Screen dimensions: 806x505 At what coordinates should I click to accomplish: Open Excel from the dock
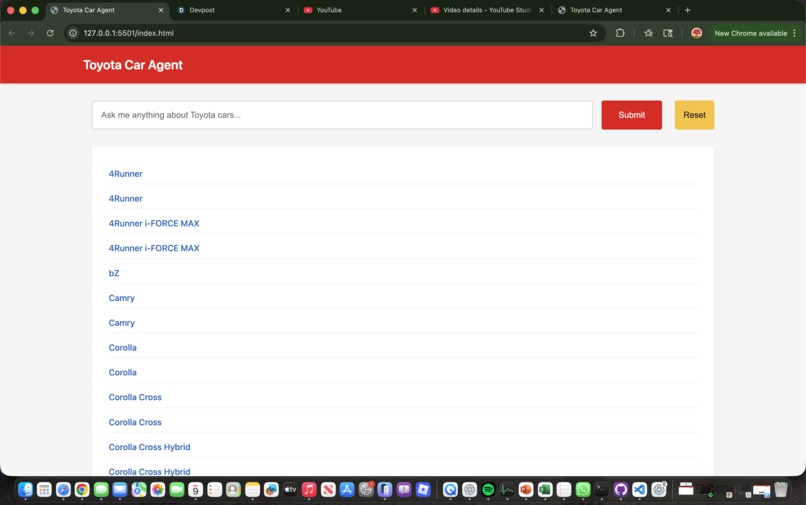[545, 490]
